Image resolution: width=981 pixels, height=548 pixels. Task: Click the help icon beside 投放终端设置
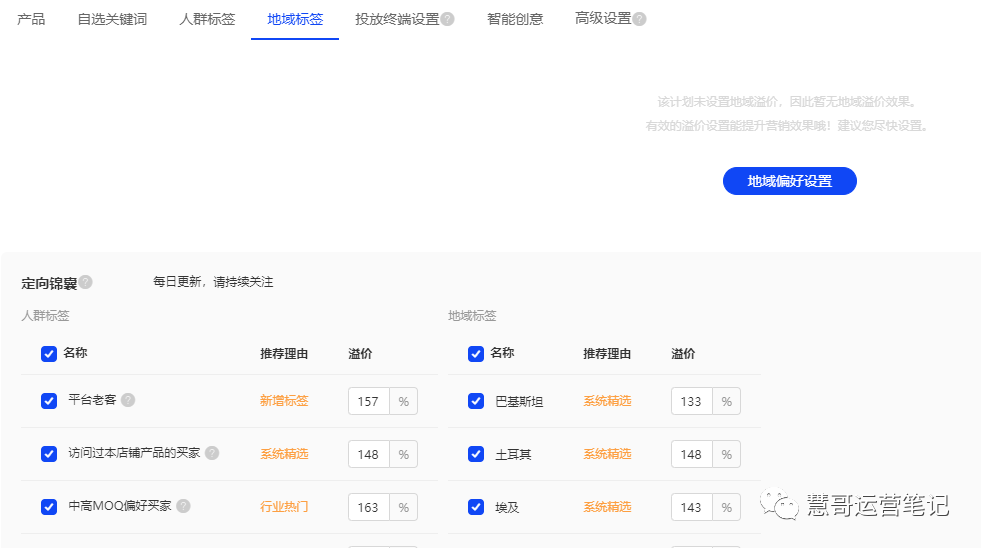(447, 19)
